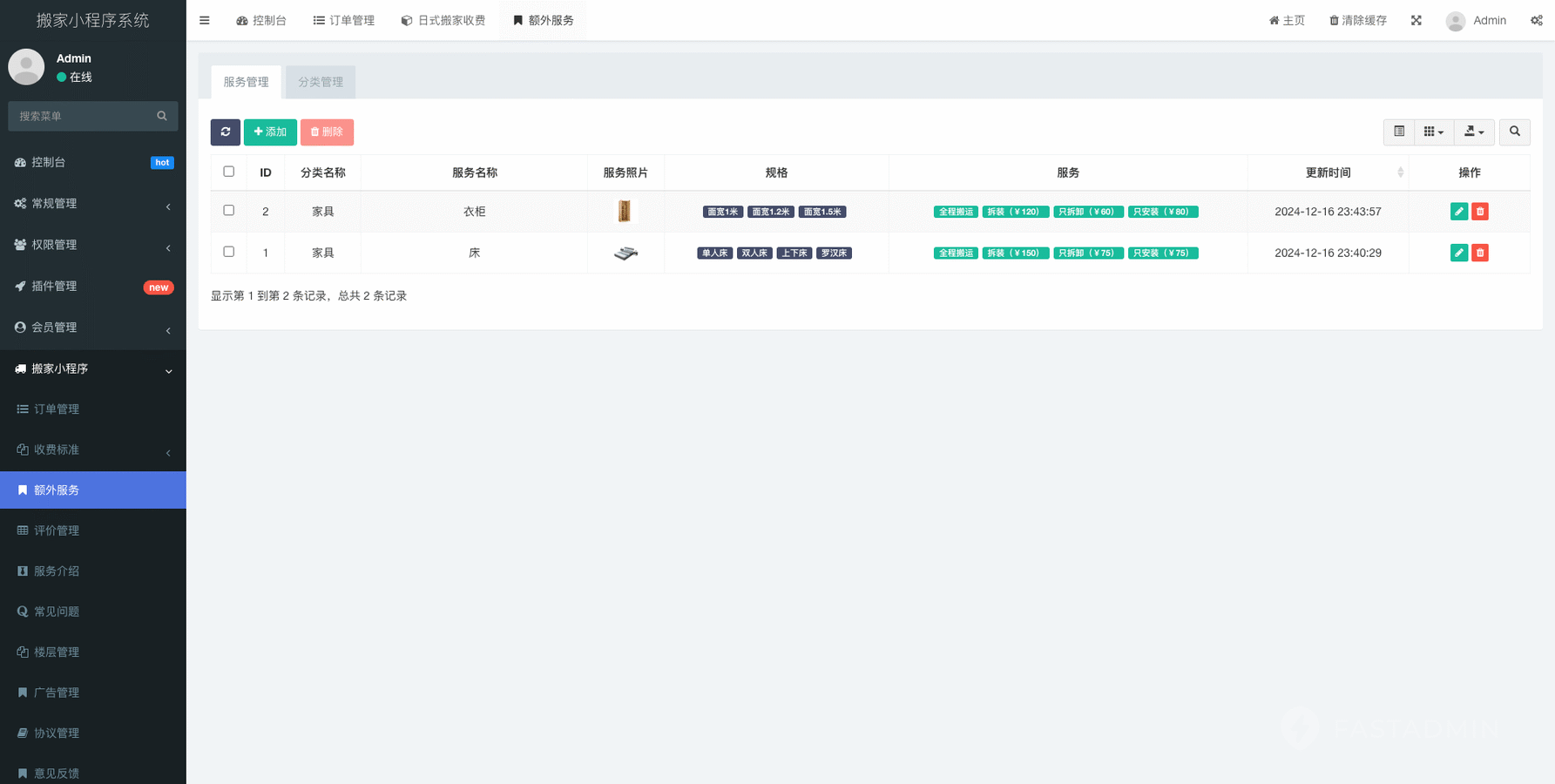Enter fullscreen using the expand icon
This screenshot has width=1555, height=784.
(1416, 20)
